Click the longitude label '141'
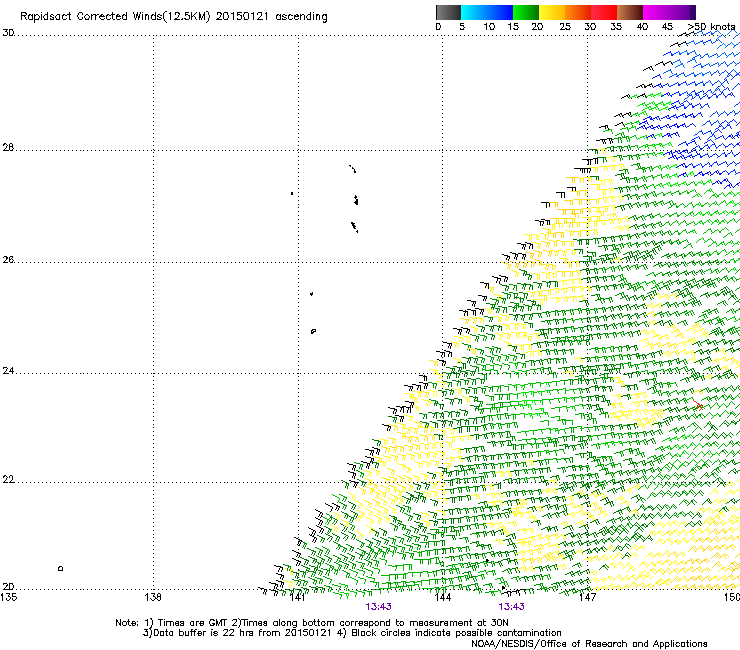 point(298,597)
